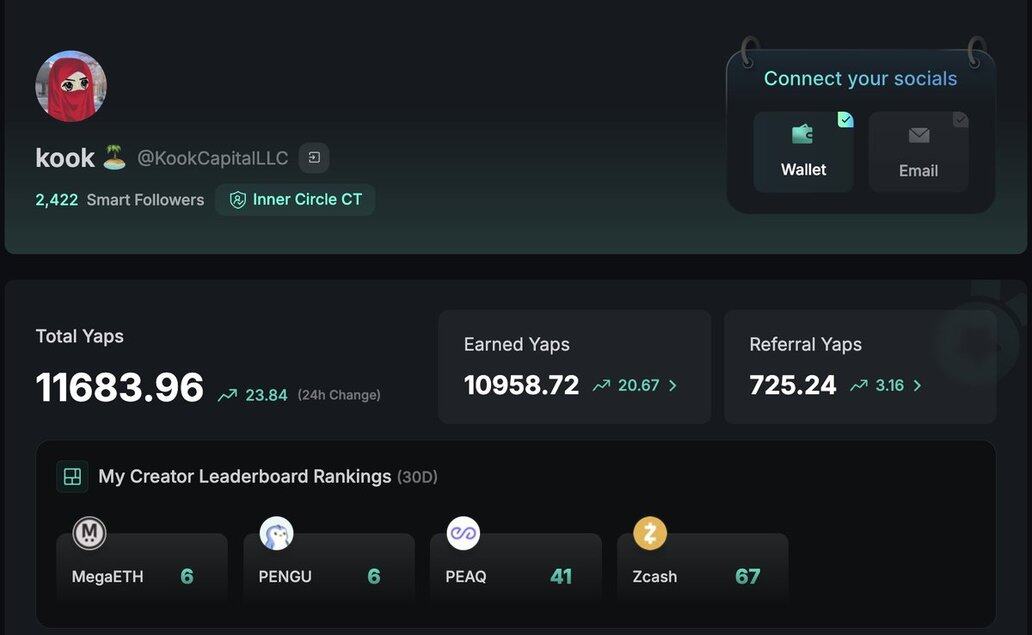The height and width of the screenshot is (635, 1032).
Task: Toggle the Email connection checkbox
Action: (960, 120)
